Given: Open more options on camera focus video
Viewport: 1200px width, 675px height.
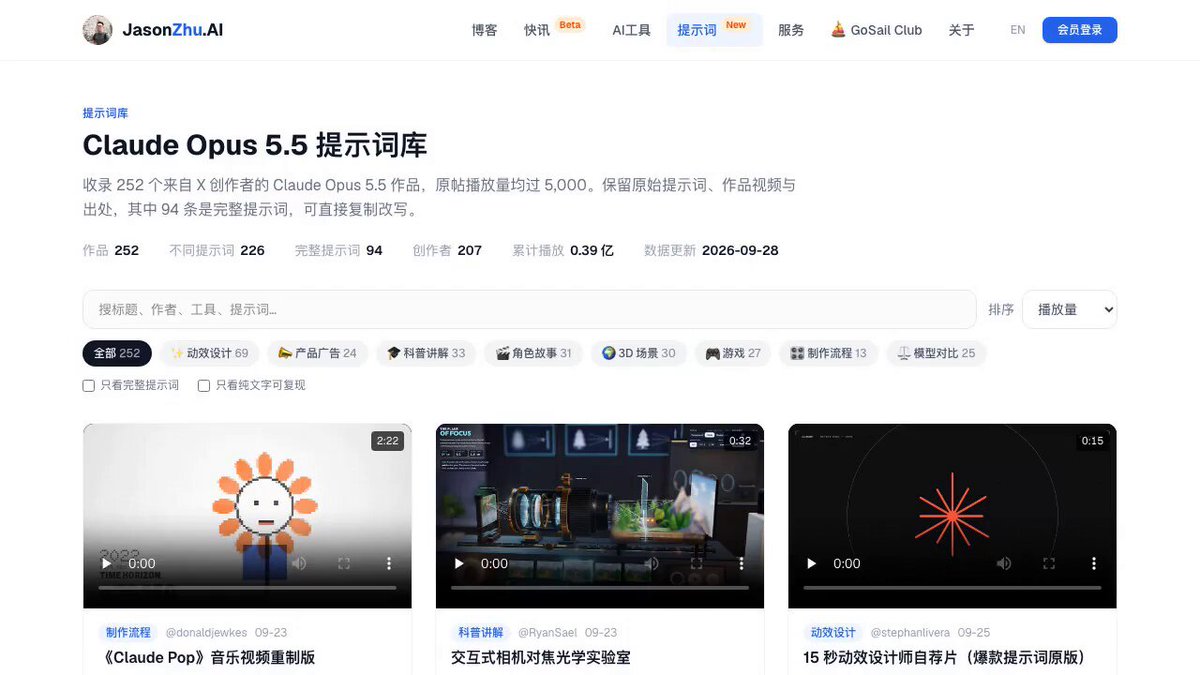Looking at the screenshot, I should click(x=741, y=563).
